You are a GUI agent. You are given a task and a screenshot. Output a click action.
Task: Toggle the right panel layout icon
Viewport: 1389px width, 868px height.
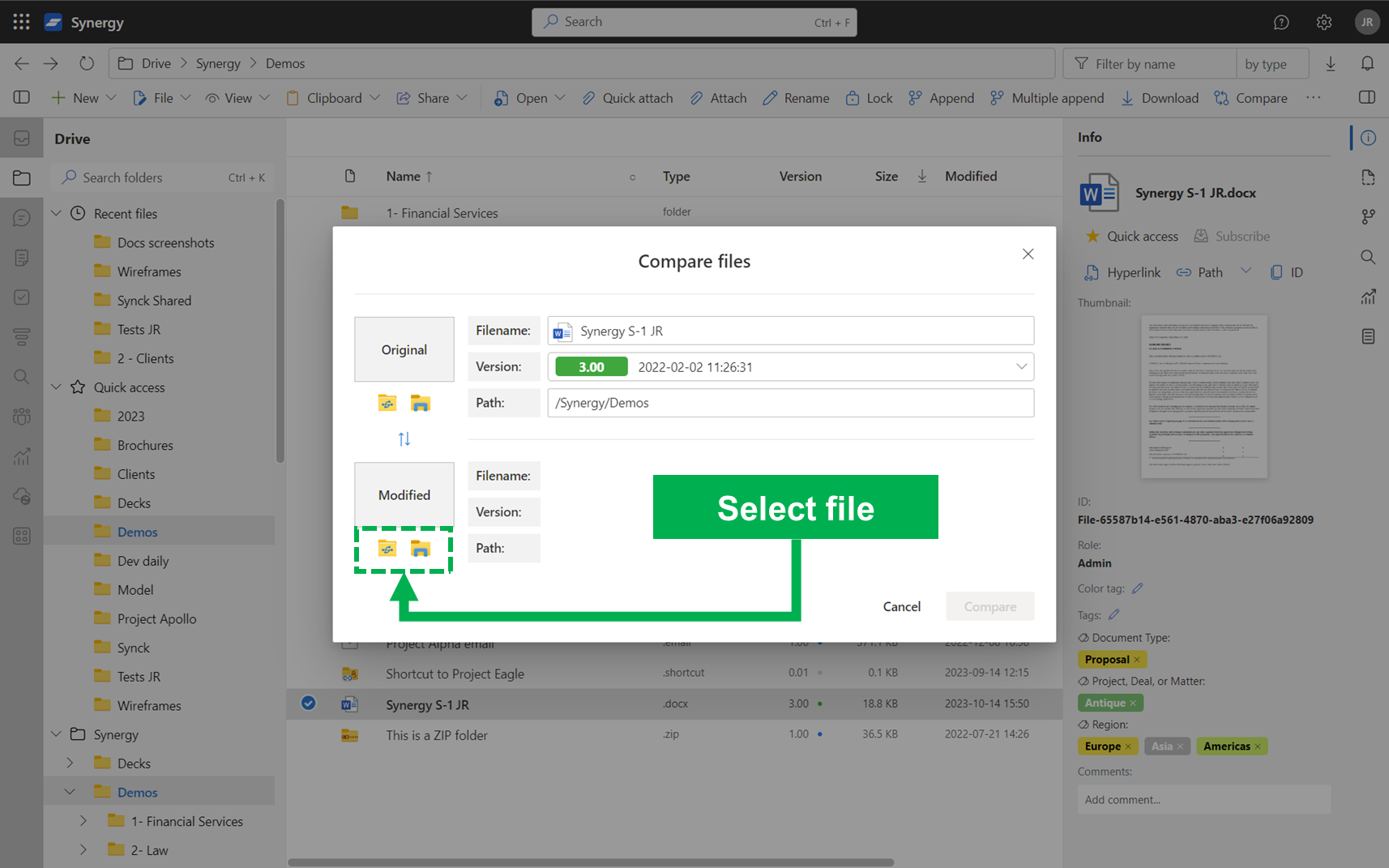point(1367,97)
